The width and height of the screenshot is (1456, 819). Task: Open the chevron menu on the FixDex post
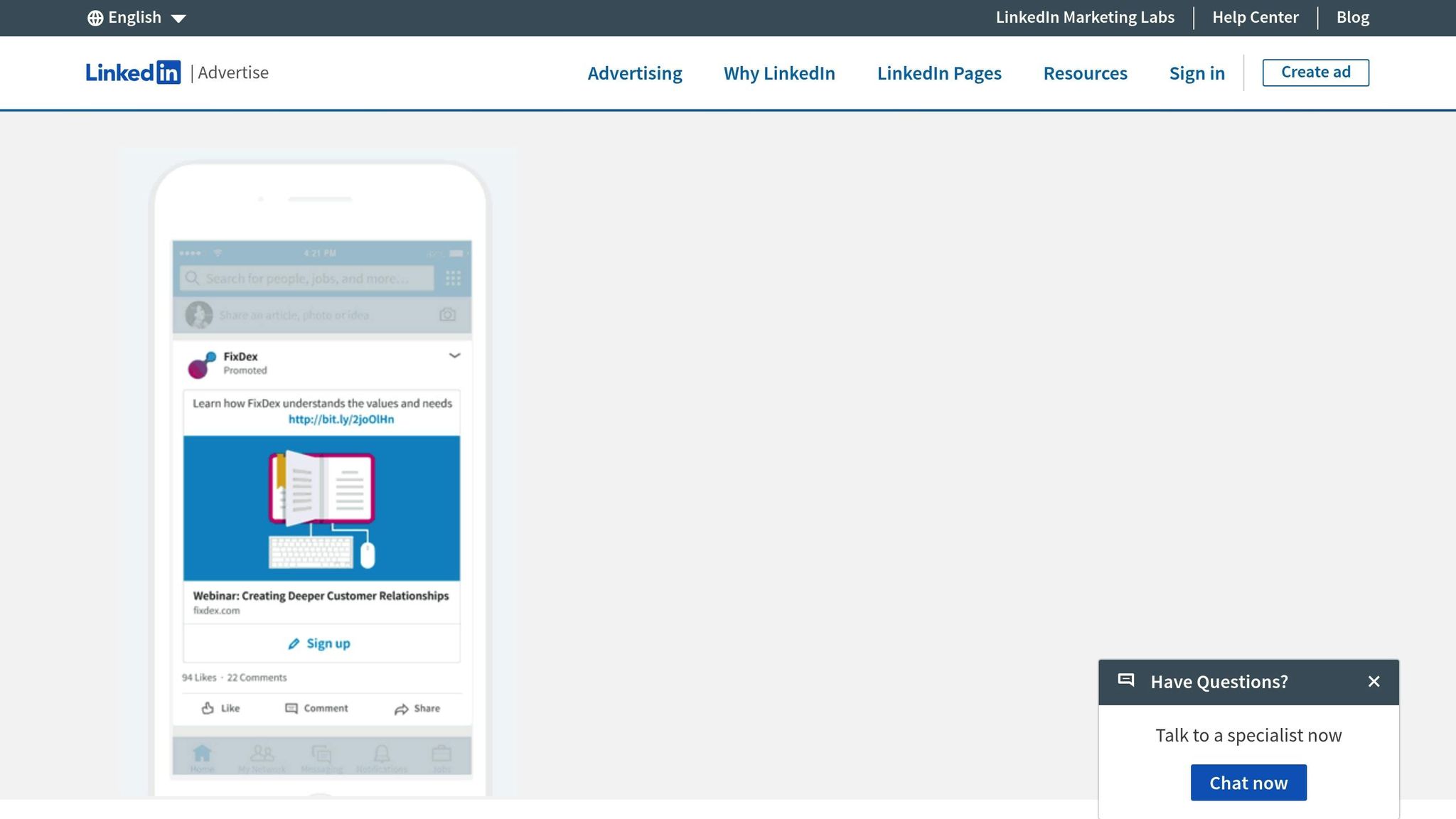[x=454, y=356]
